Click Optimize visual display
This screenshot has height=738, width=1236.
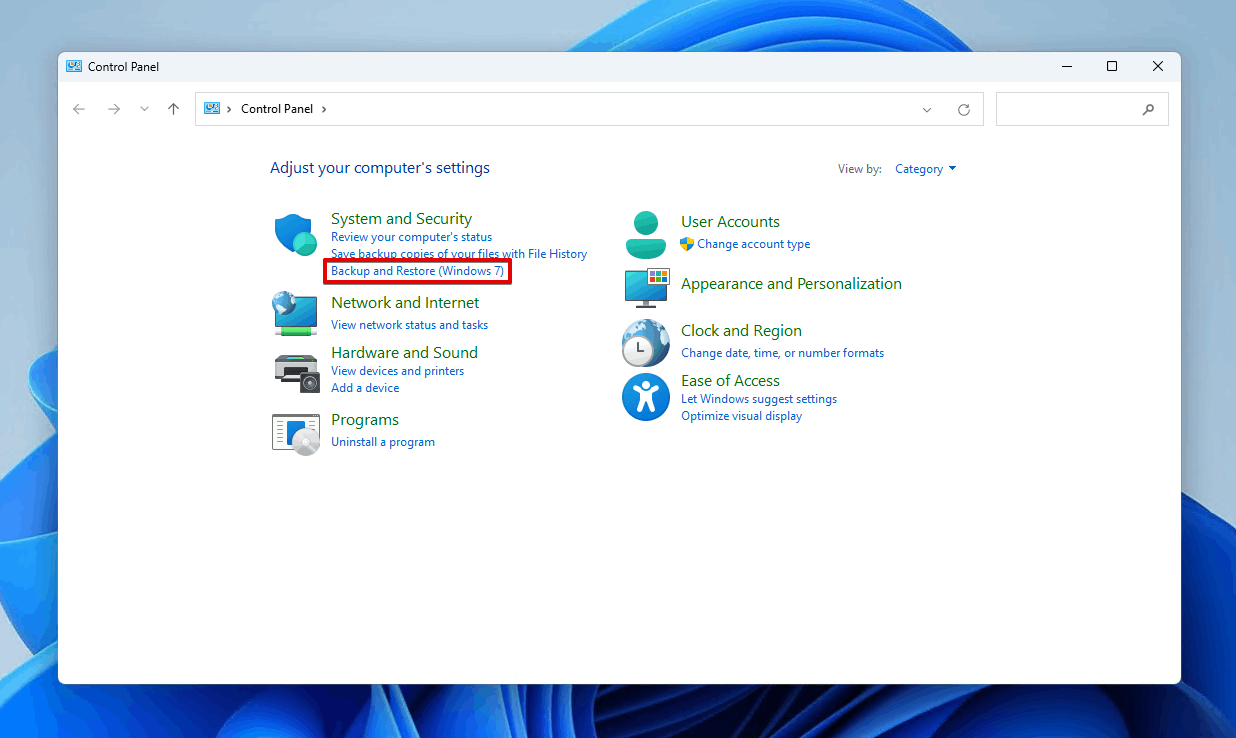741,416
